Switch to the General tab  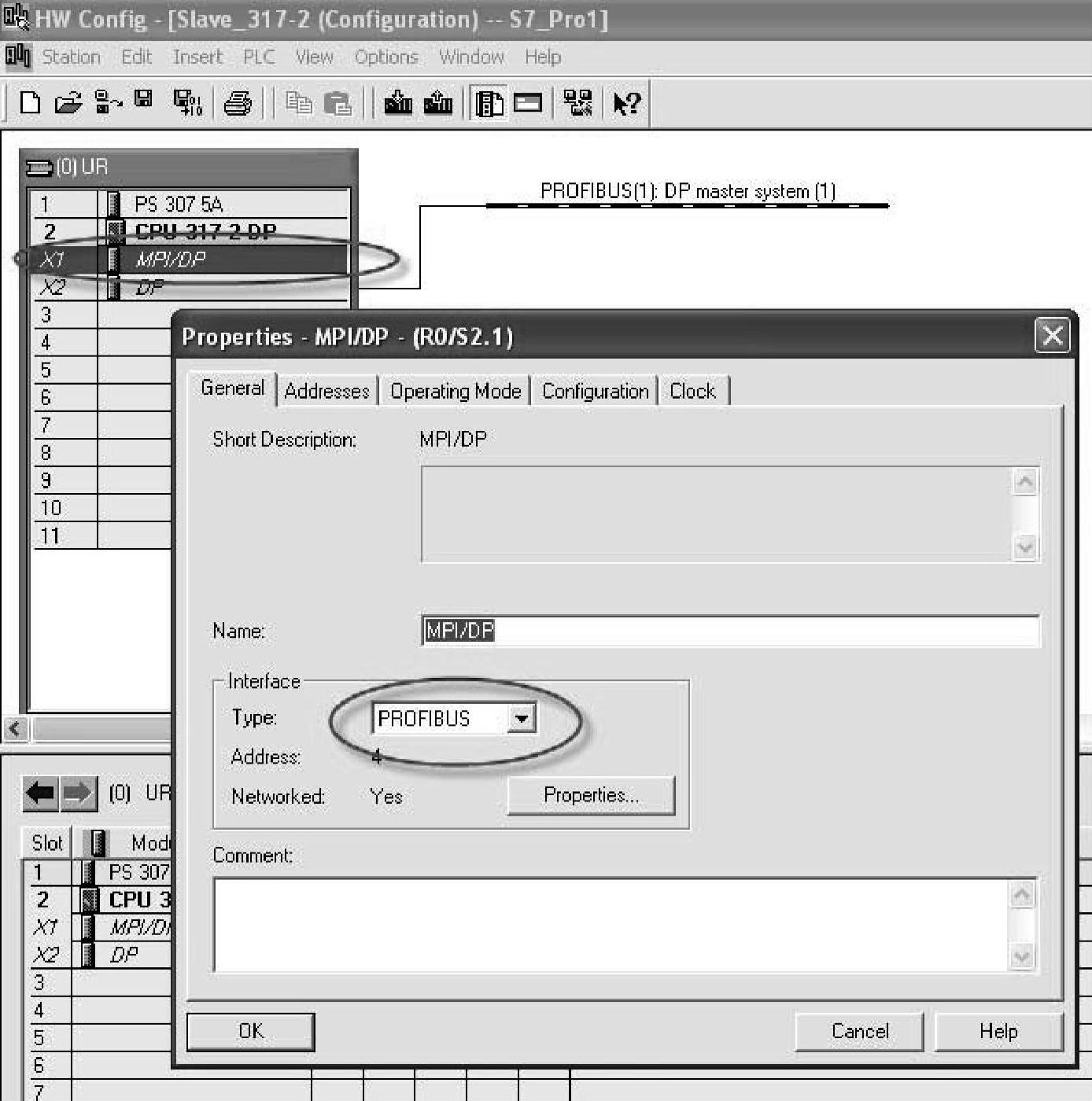pyautogui.click(x=233, y=388)
